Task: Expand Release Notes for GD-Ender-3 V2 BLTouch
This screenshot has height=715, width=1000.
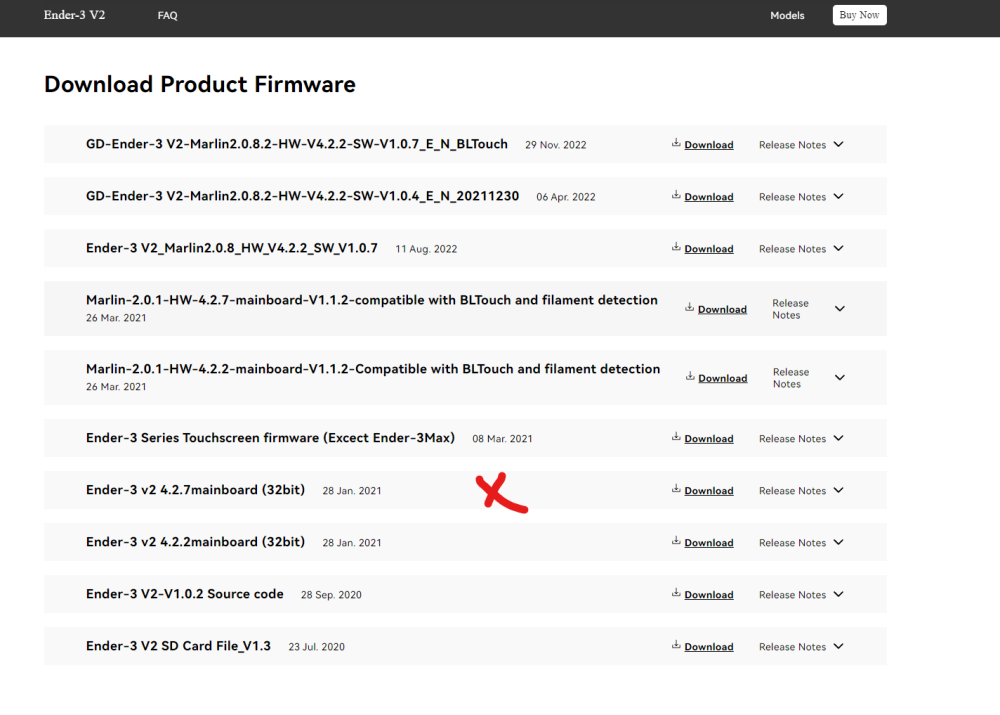Action: click(x=838, y=145)
